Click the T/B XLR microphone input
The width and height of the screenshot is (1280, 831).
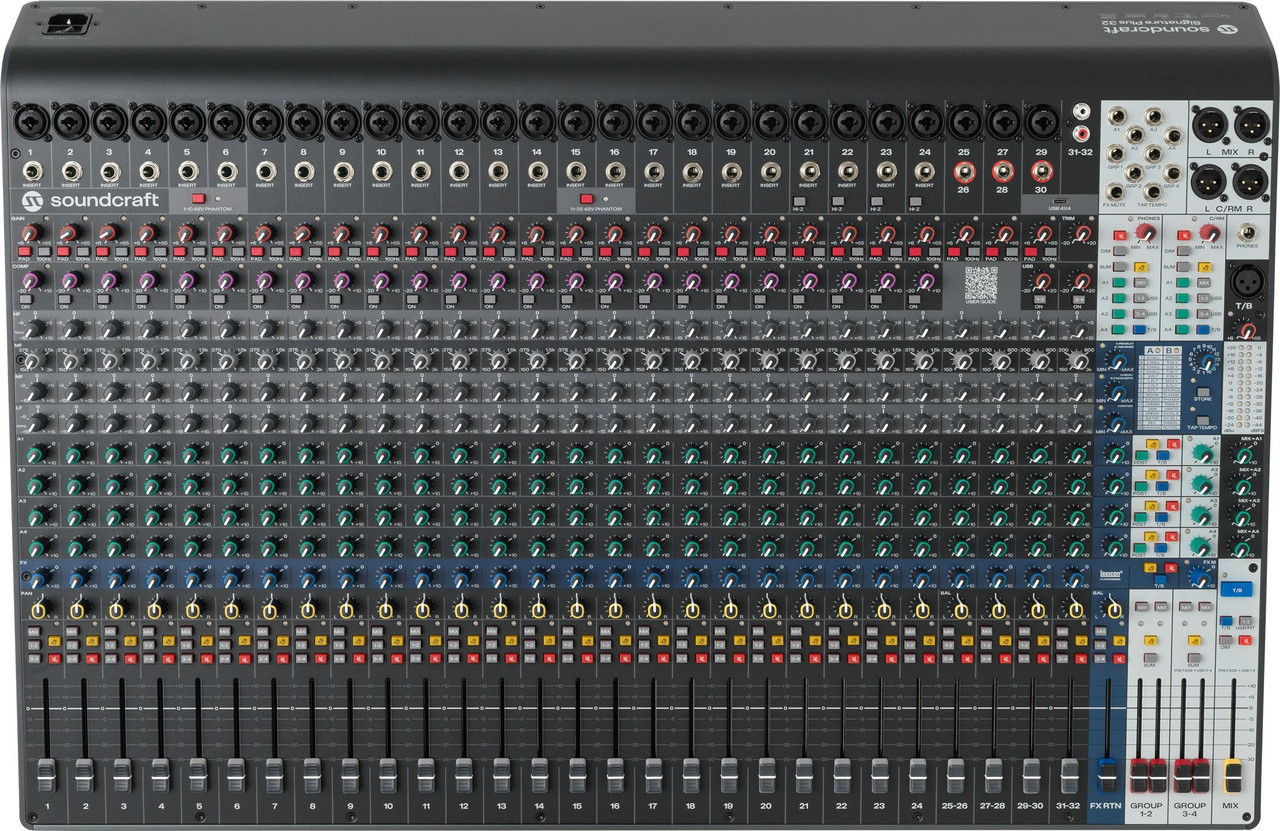pyautogui.click(x=1248, y=281)
